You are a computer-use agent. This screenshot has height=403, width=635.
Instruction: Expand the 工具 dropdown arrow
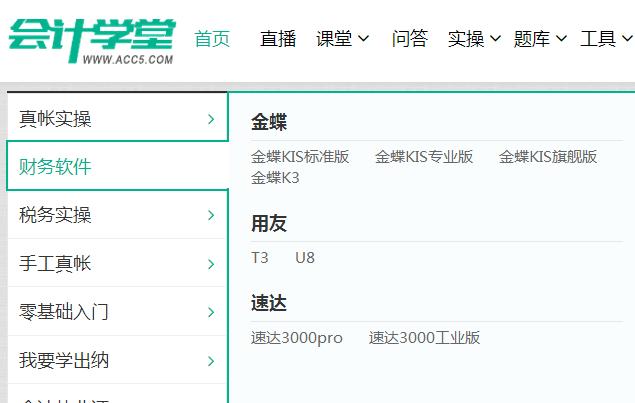click(627, 39)
